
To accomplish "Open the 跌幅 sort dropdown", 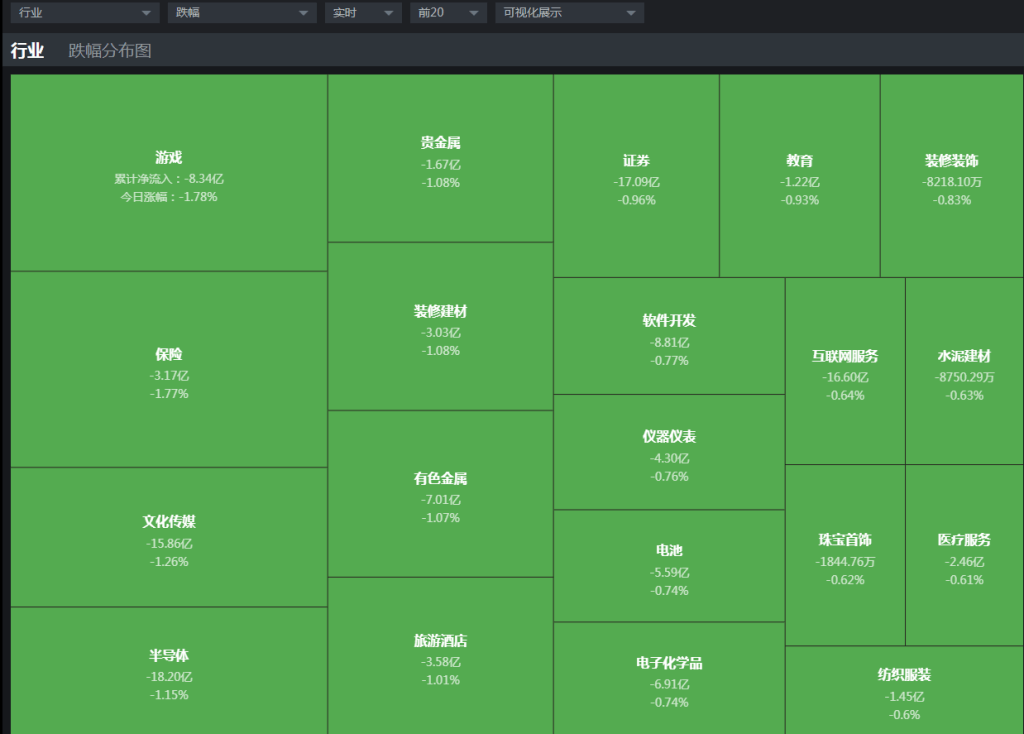I will click(242, 12).
